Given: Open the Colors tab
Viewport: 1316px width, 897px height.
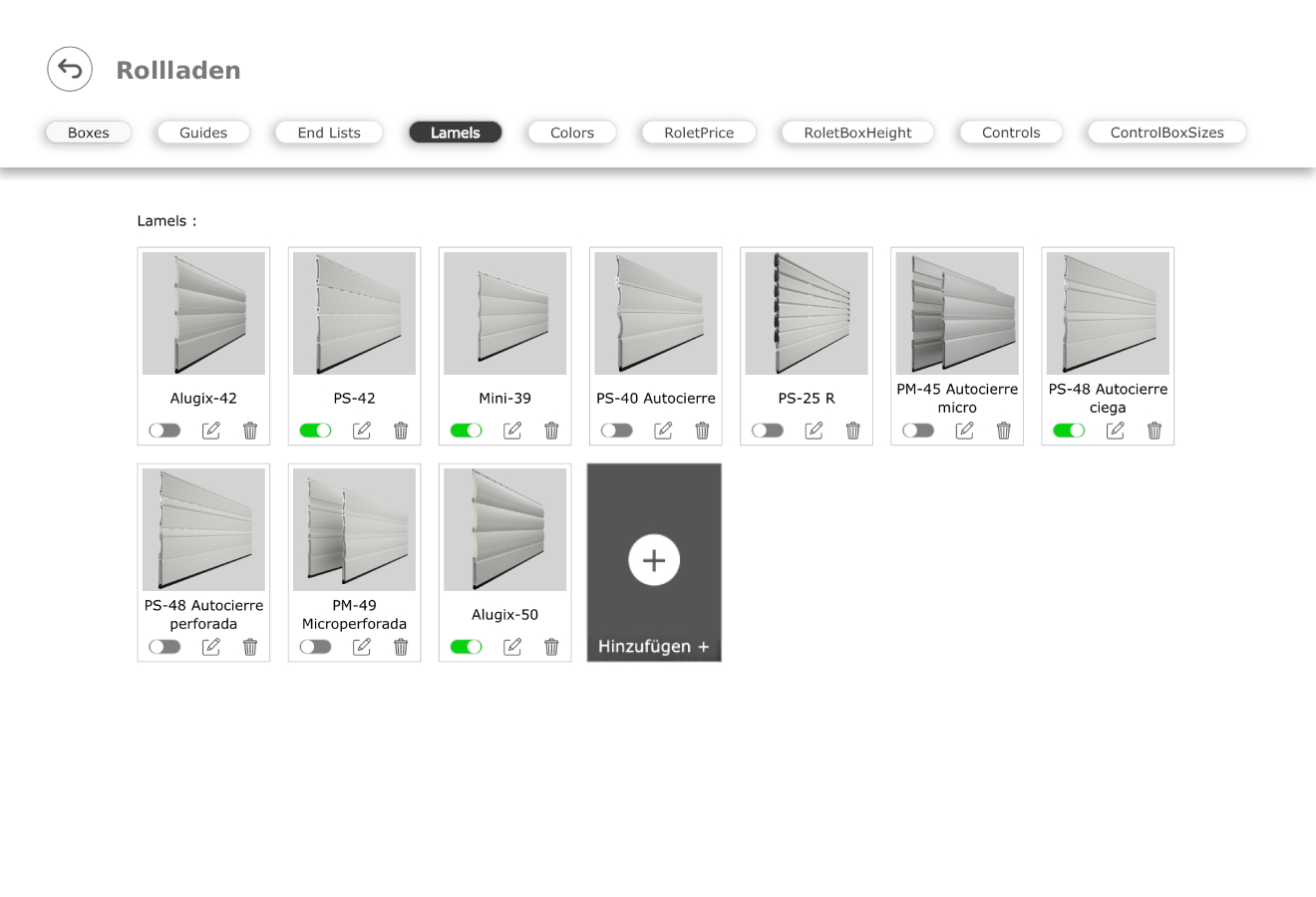Looking at the screenshot, I should point(572,133).
